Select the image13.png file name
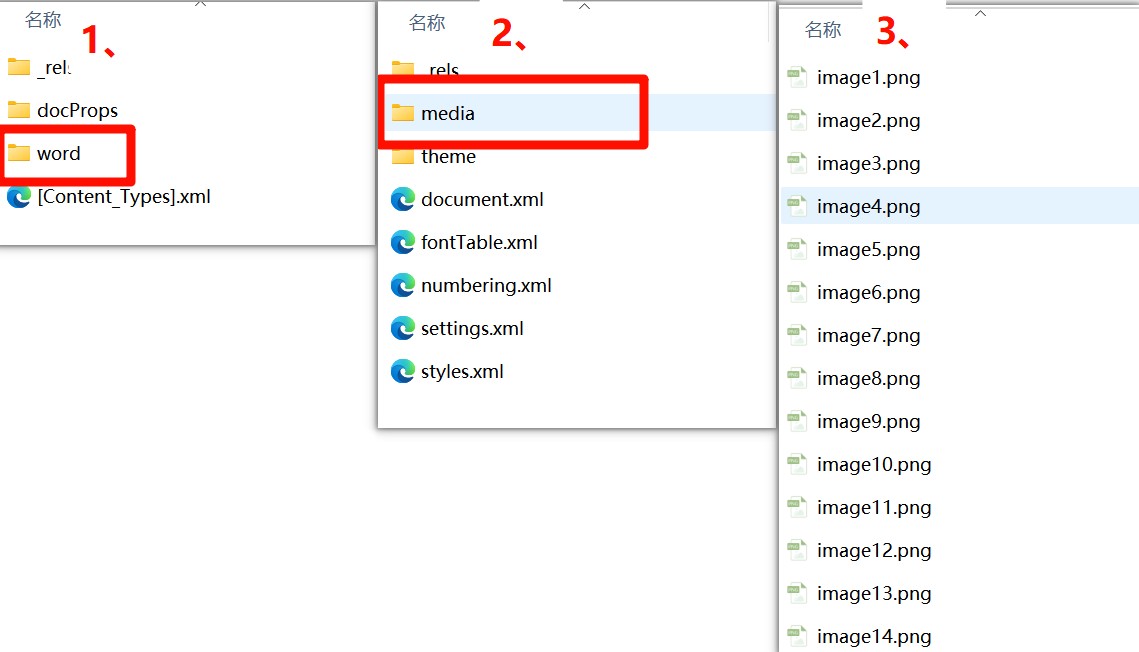This screenshot has height=652, width=1139. 874,593
